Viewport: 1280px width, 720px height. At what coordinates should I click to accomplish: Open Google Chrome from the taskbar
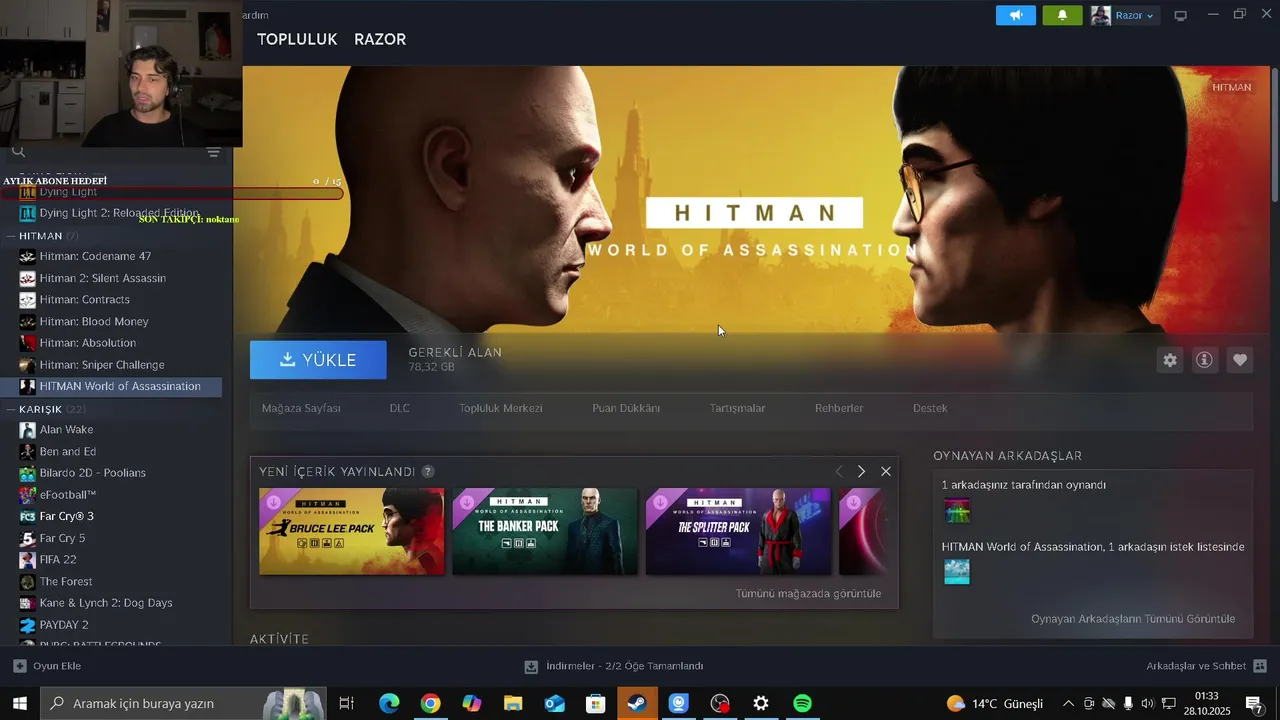tap(430, 703)
